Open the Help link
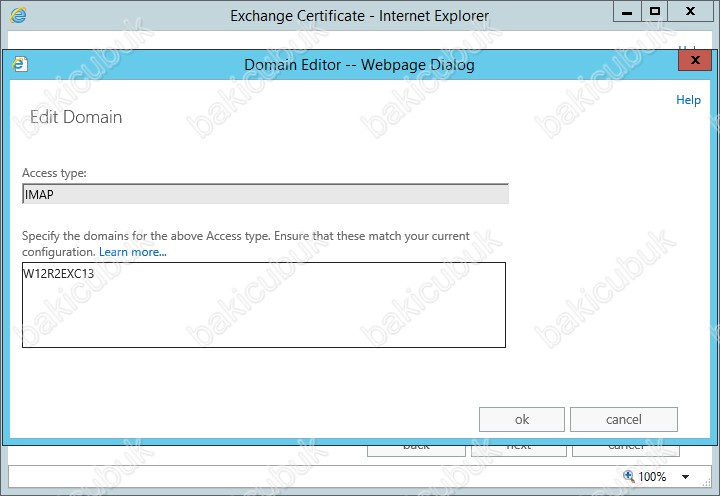 [x=688, y=100]
